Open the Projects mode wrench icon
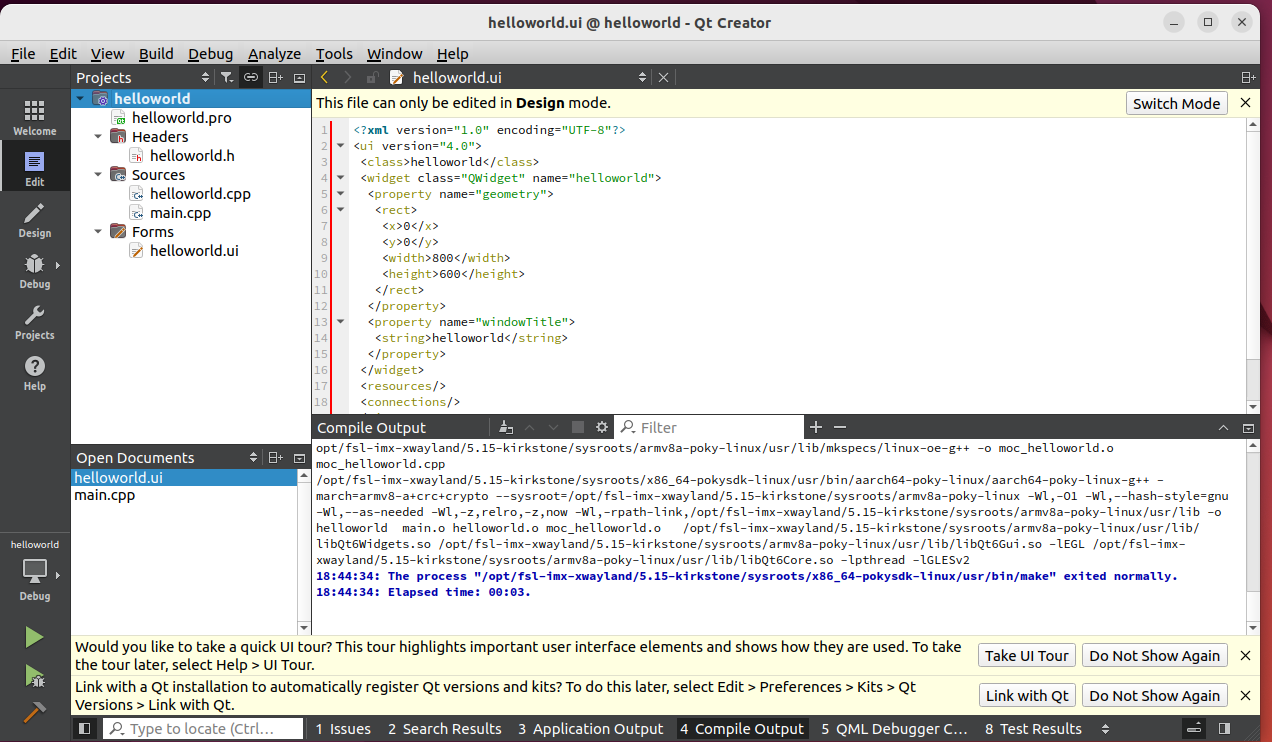 pos(34,321)
